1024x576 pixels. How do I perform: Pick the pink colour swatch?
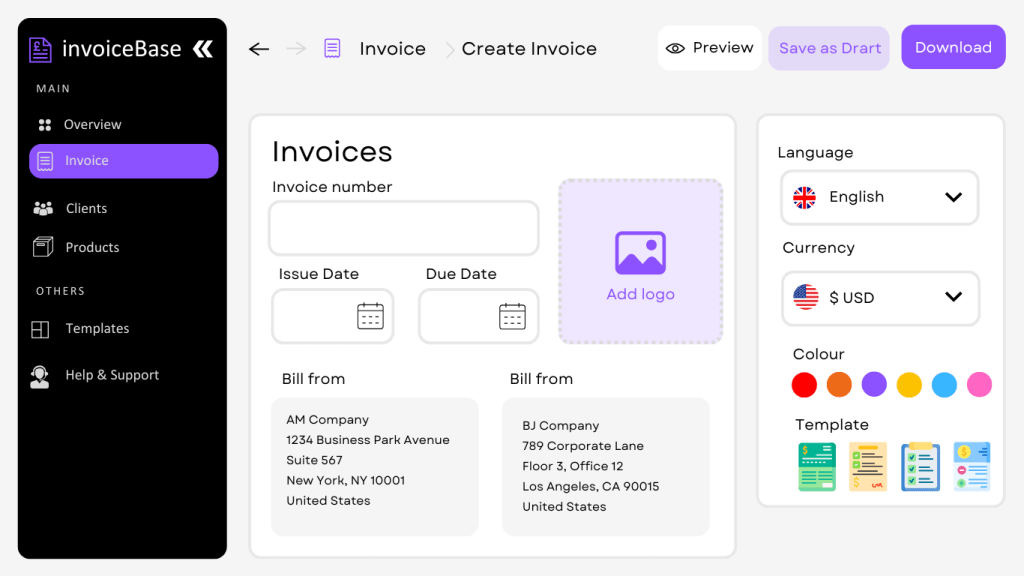point(979,385)
